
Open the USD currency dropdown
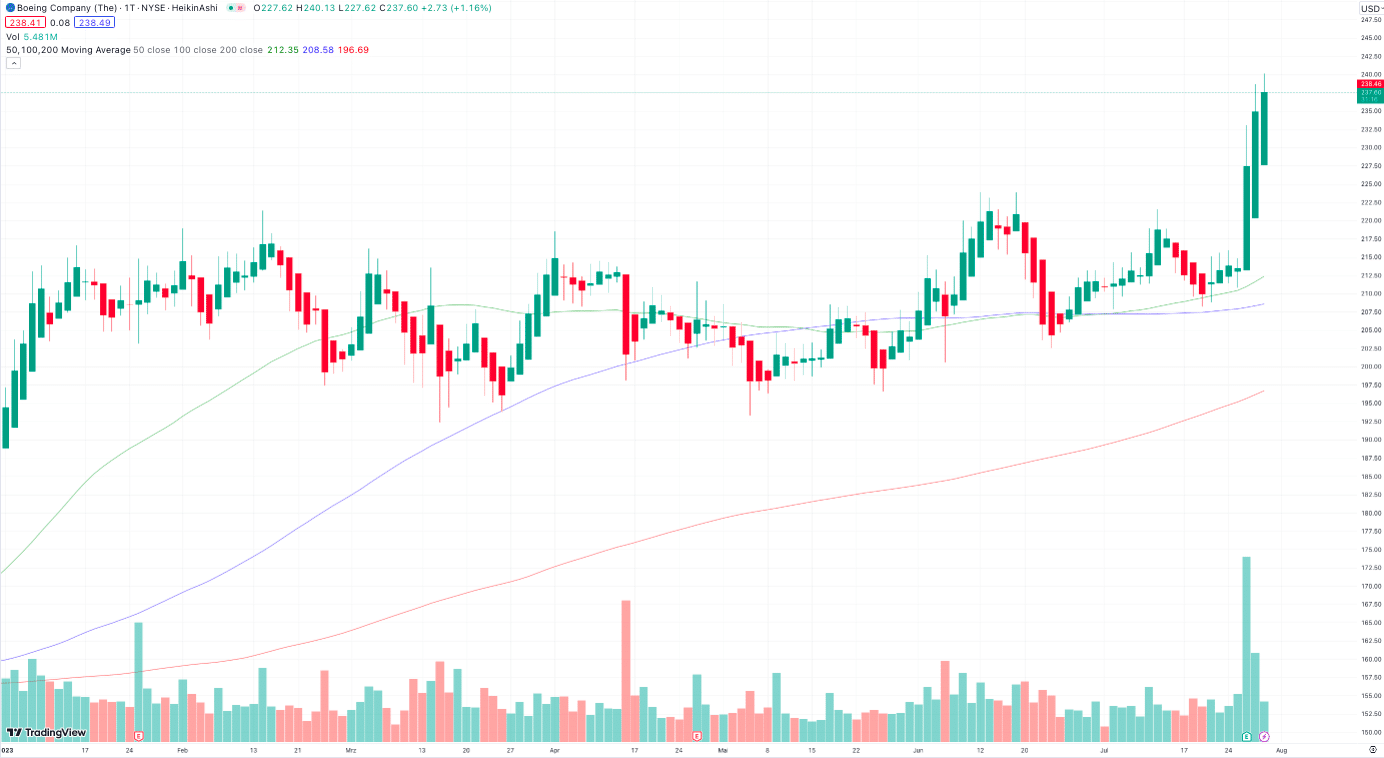1369,8
